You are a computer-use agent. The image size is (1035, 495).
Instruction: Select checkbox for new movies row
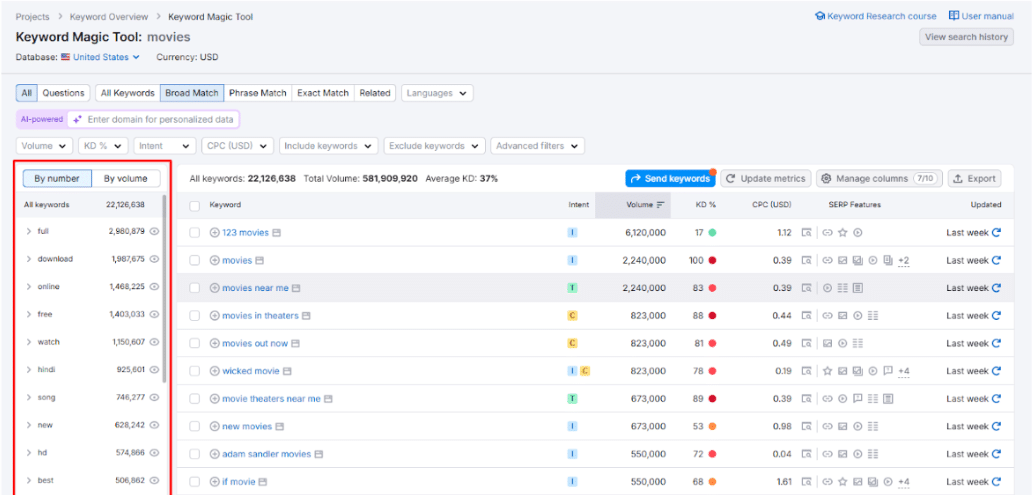tap(195, 426)
